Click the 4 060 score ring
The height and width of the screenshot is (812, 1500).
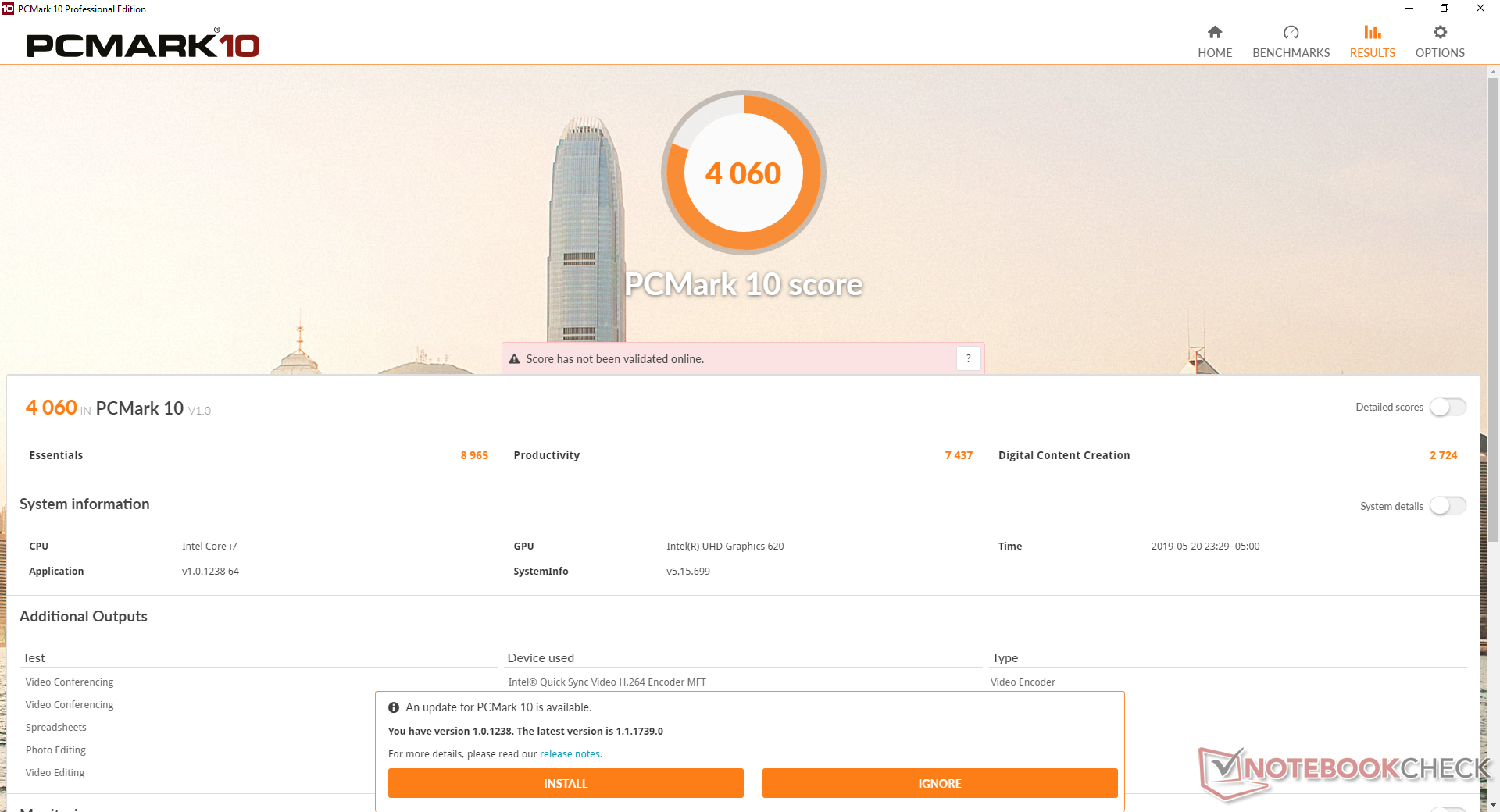coord(744,173)
